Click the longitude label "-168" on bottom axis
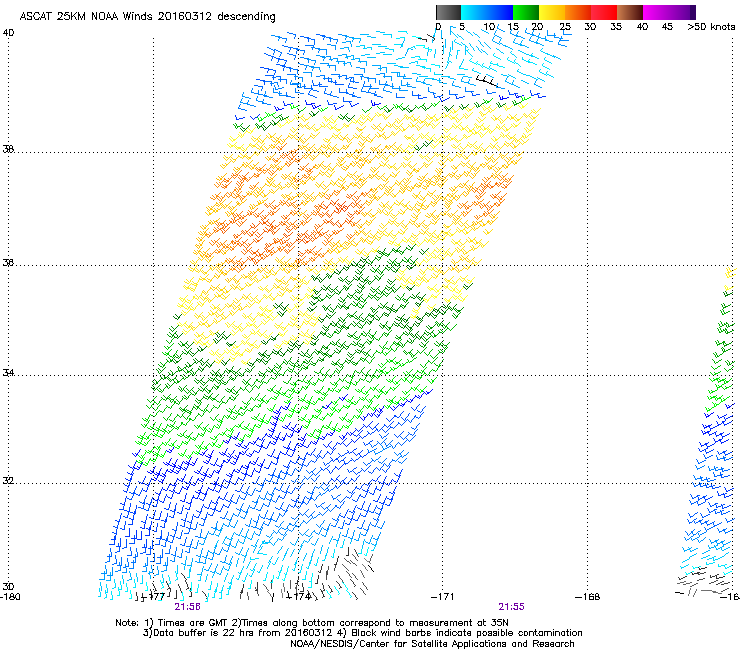 (x=588, y=597)
